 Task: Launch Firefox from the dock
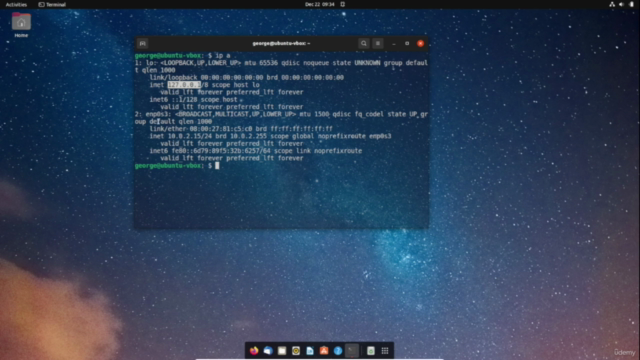point(254,351)
